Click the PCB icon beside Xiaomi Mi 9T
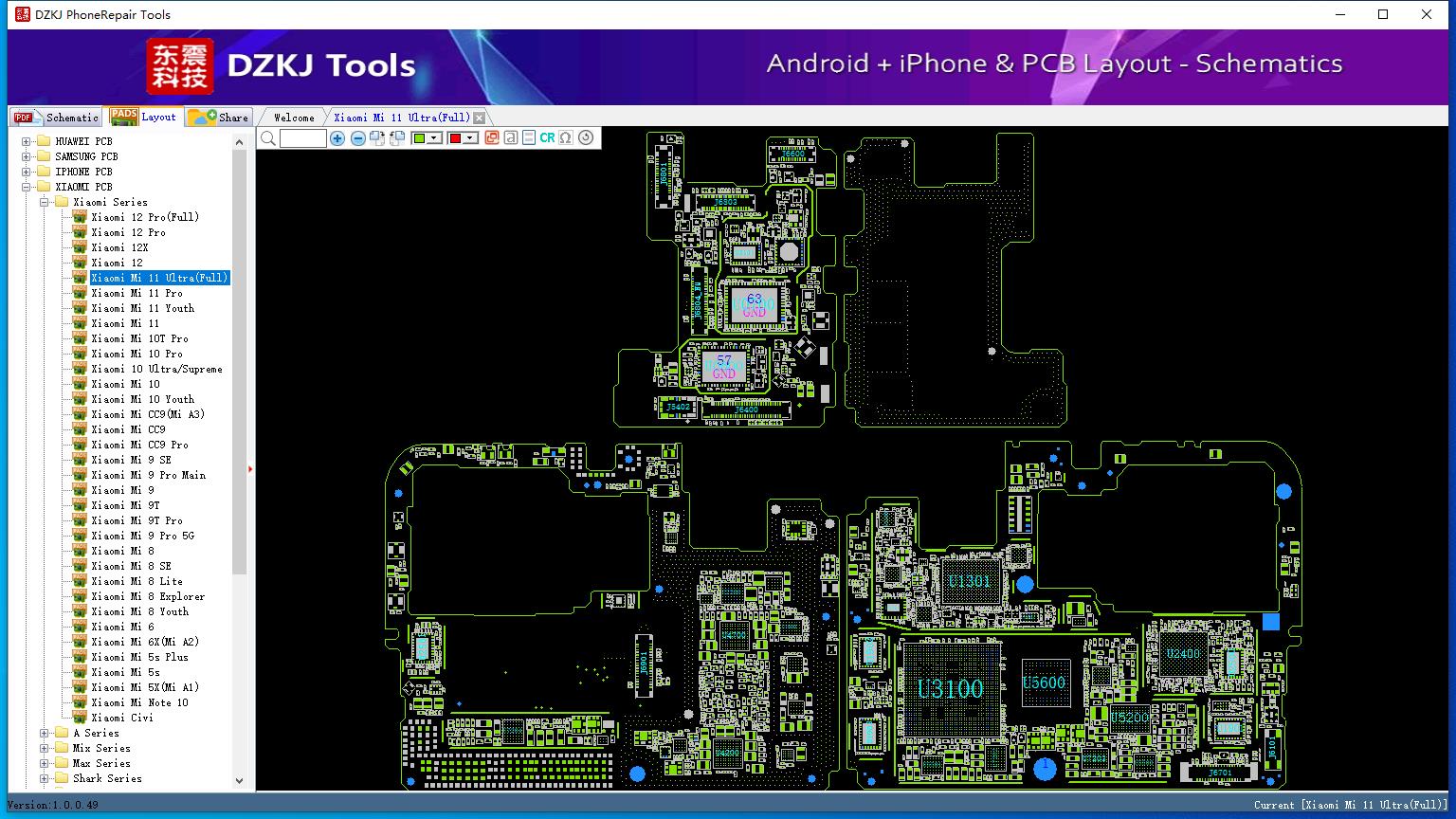Screen dimensions: 1456x819 click(x=81, y=505)
